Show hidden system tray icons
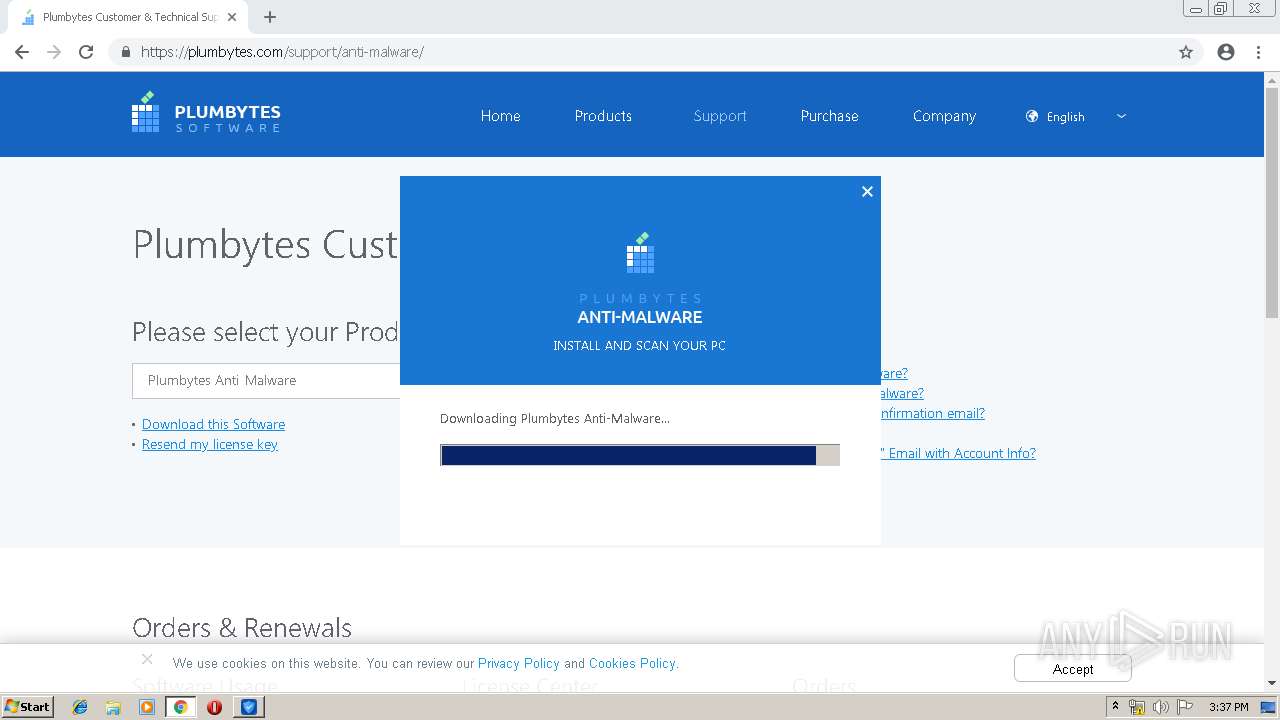 tap(1116, 707)
